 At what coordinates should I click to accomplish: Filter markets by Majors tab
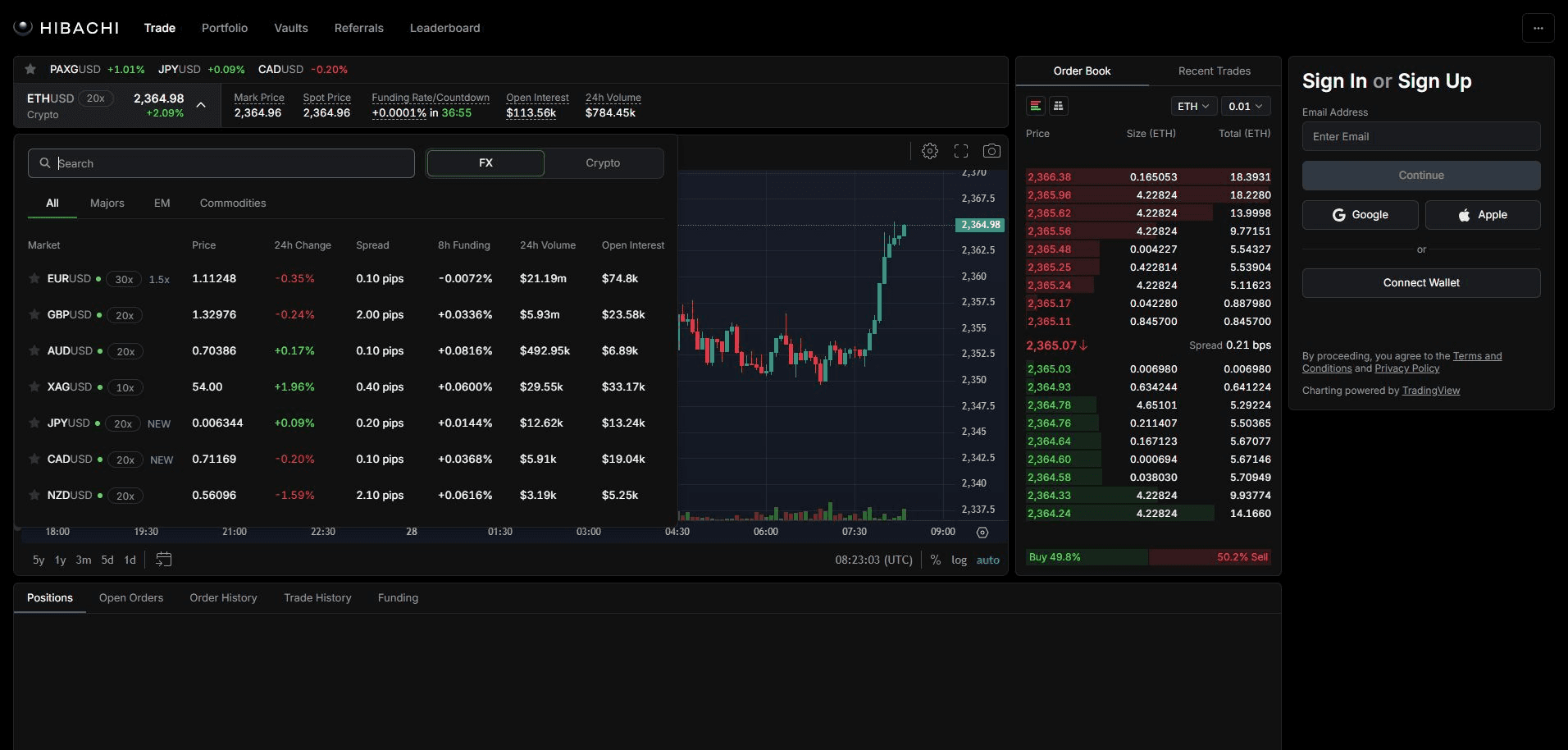pos(107,204)
